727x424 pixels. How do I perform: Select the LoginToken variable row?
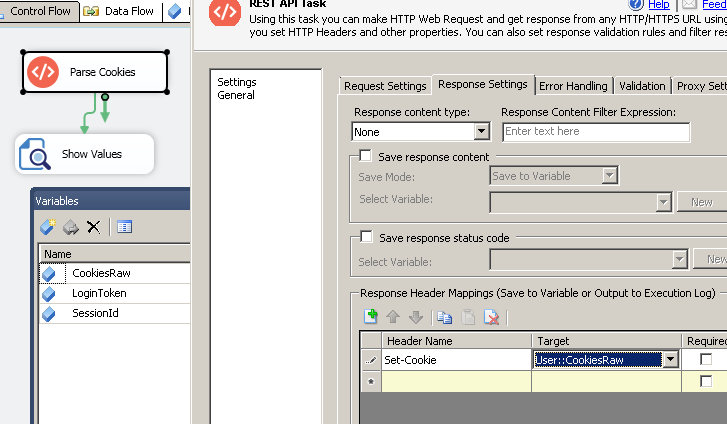tap(115, 293)
